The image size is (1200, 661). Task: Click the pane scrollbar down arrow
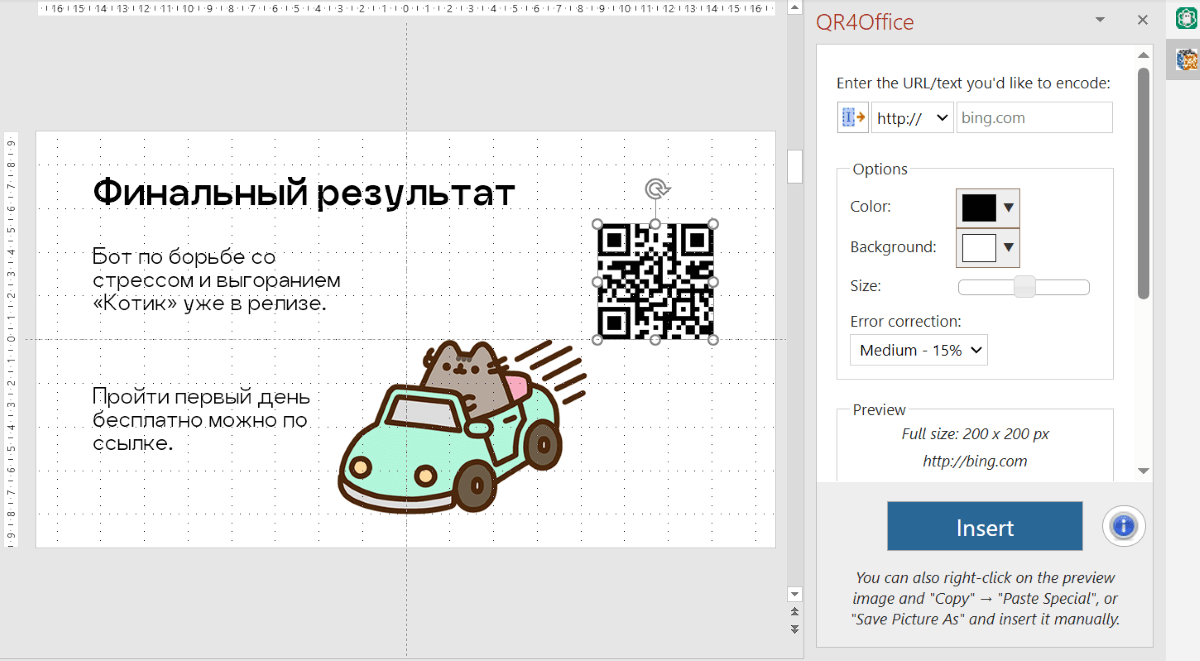click(x=1144, y=470)
